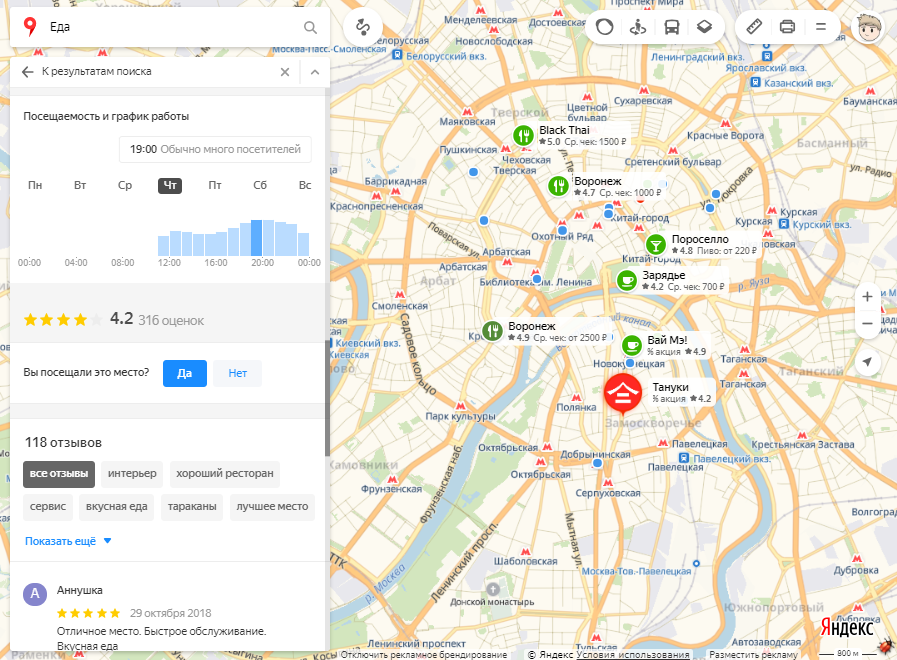The width and height of the screenshot is (897, 660).
Task: Zoom in the map with plus button
Action: coord(867,297)
